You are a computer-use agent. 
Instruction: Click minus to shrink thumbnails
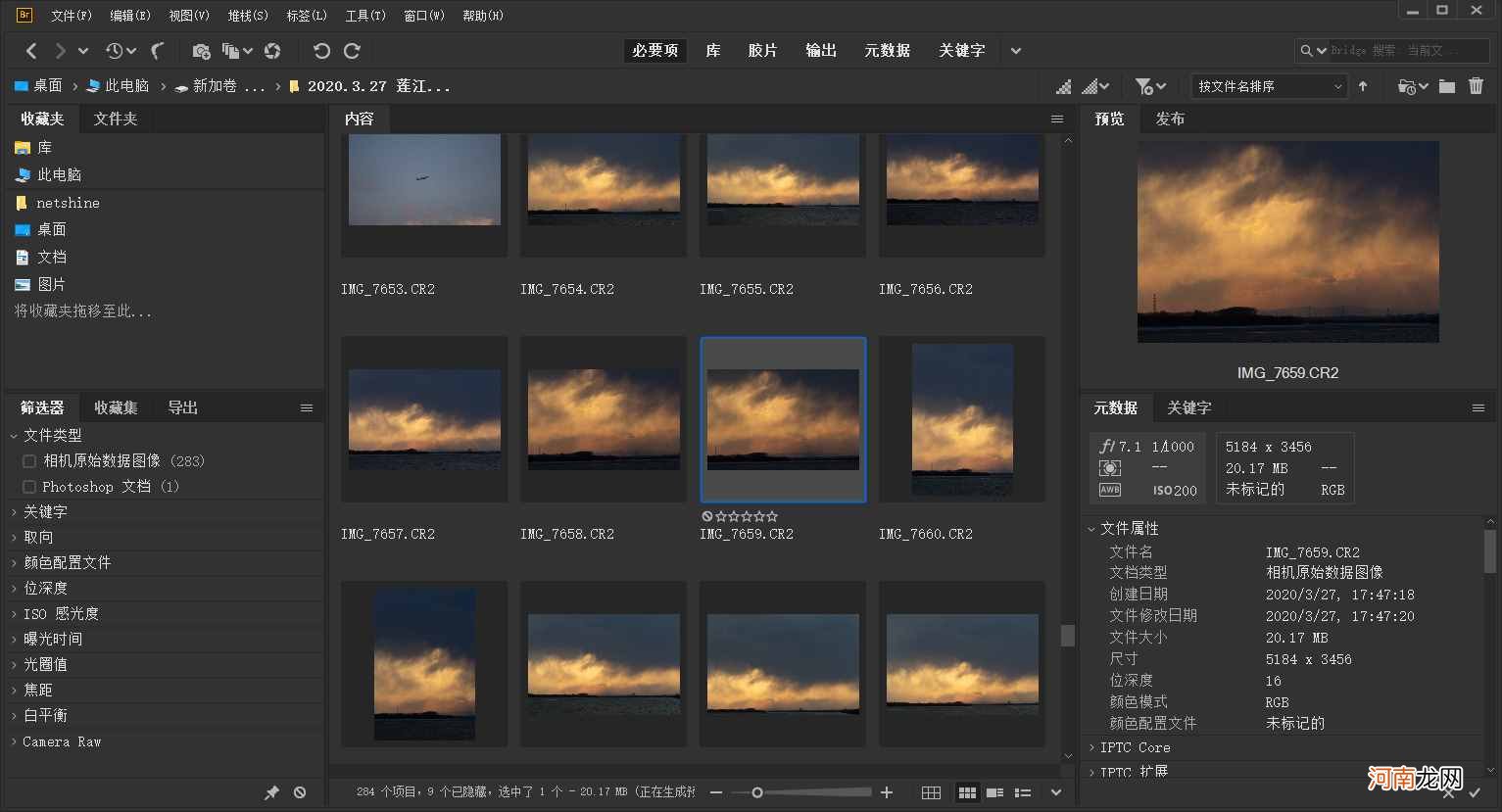point(716,792)
